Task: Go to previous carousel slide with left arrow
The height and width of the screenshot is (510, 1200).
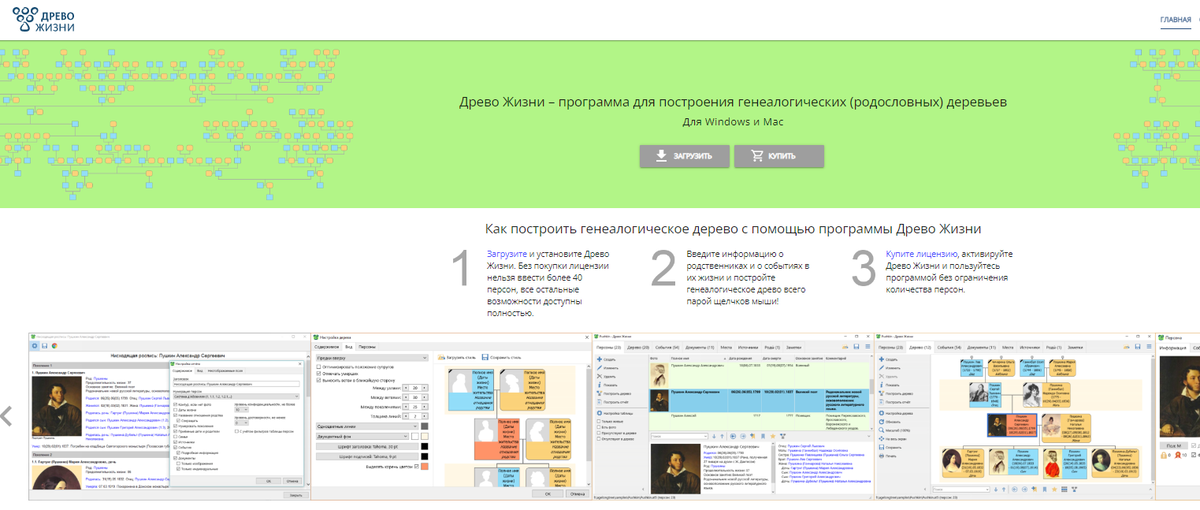Action: [6, 416]
